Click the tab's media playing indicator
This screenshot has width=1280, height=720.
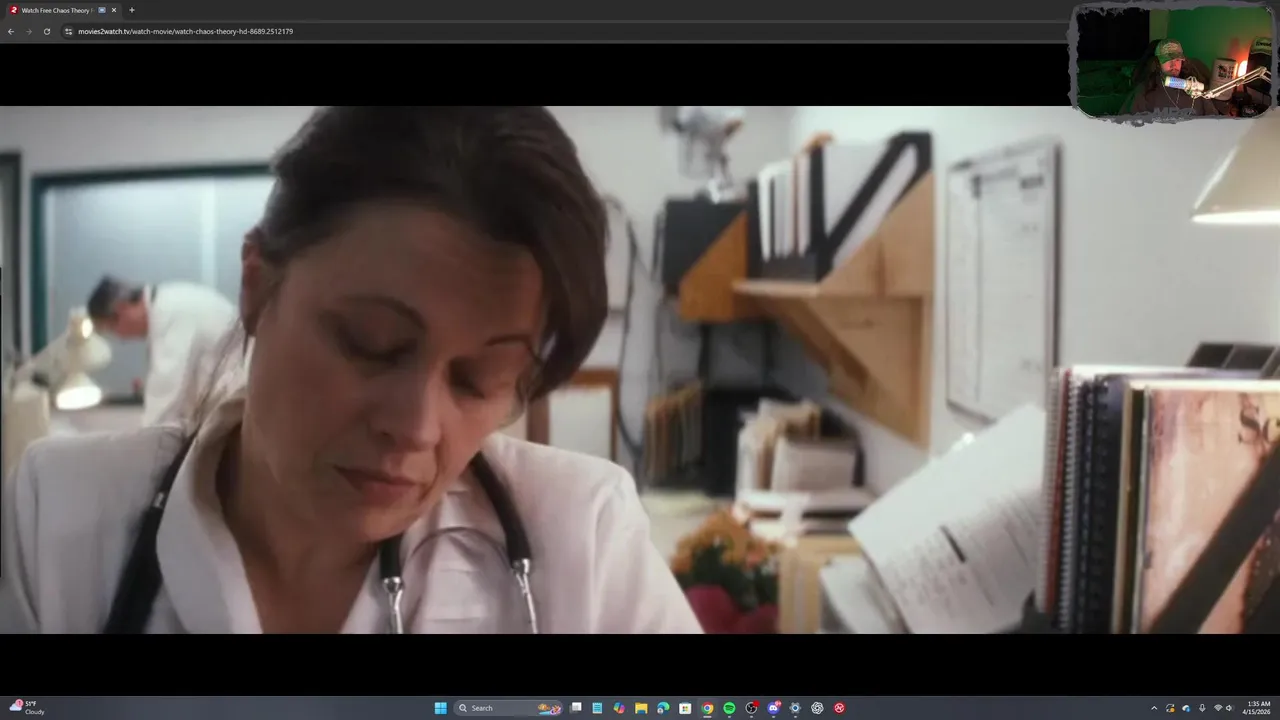[x=102, y=10]
